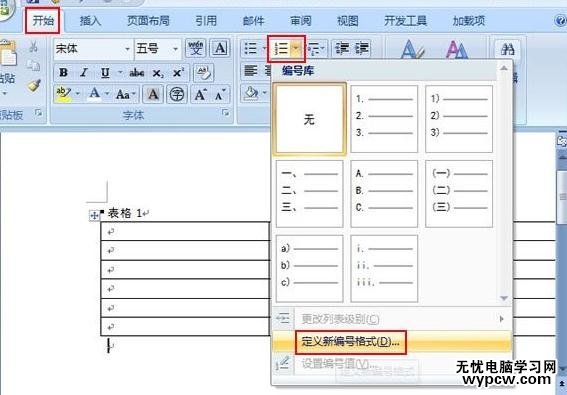
Task: Open the 邮件 tab
Action: coord(253,21)
